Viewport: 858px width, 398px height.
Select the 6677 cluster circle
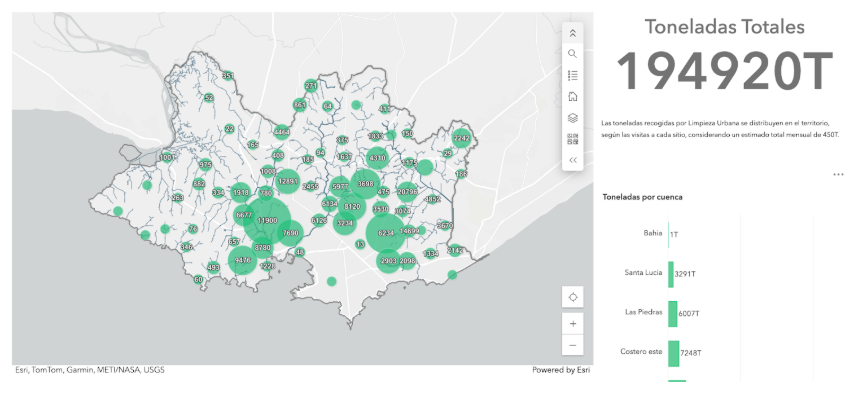[x=244, y=215]
